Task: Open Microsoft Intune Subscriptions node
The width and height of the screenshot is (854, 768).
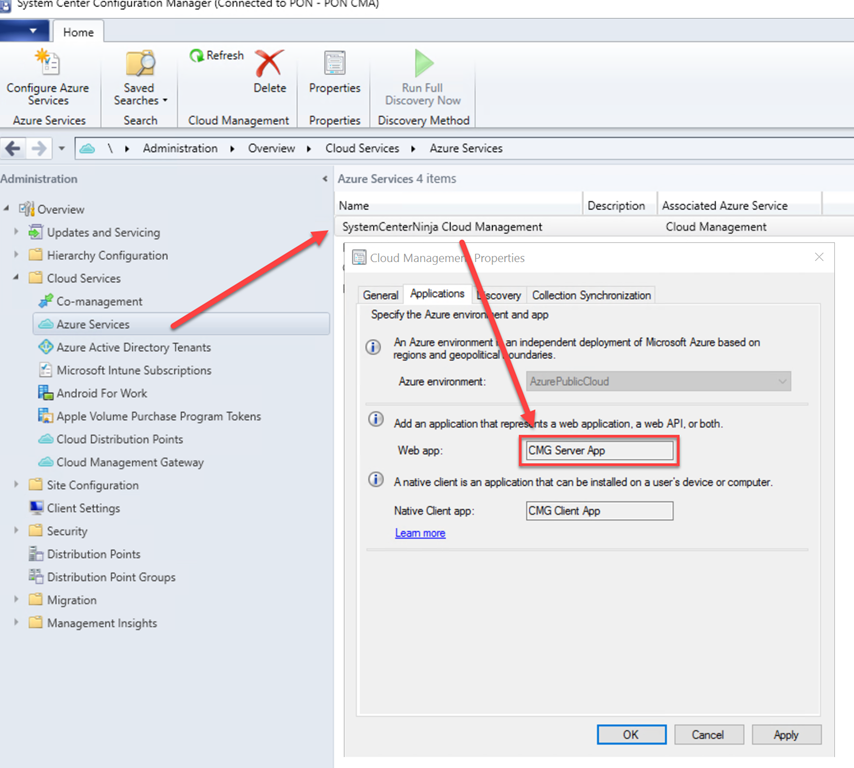Action: (x=133, y=370)
